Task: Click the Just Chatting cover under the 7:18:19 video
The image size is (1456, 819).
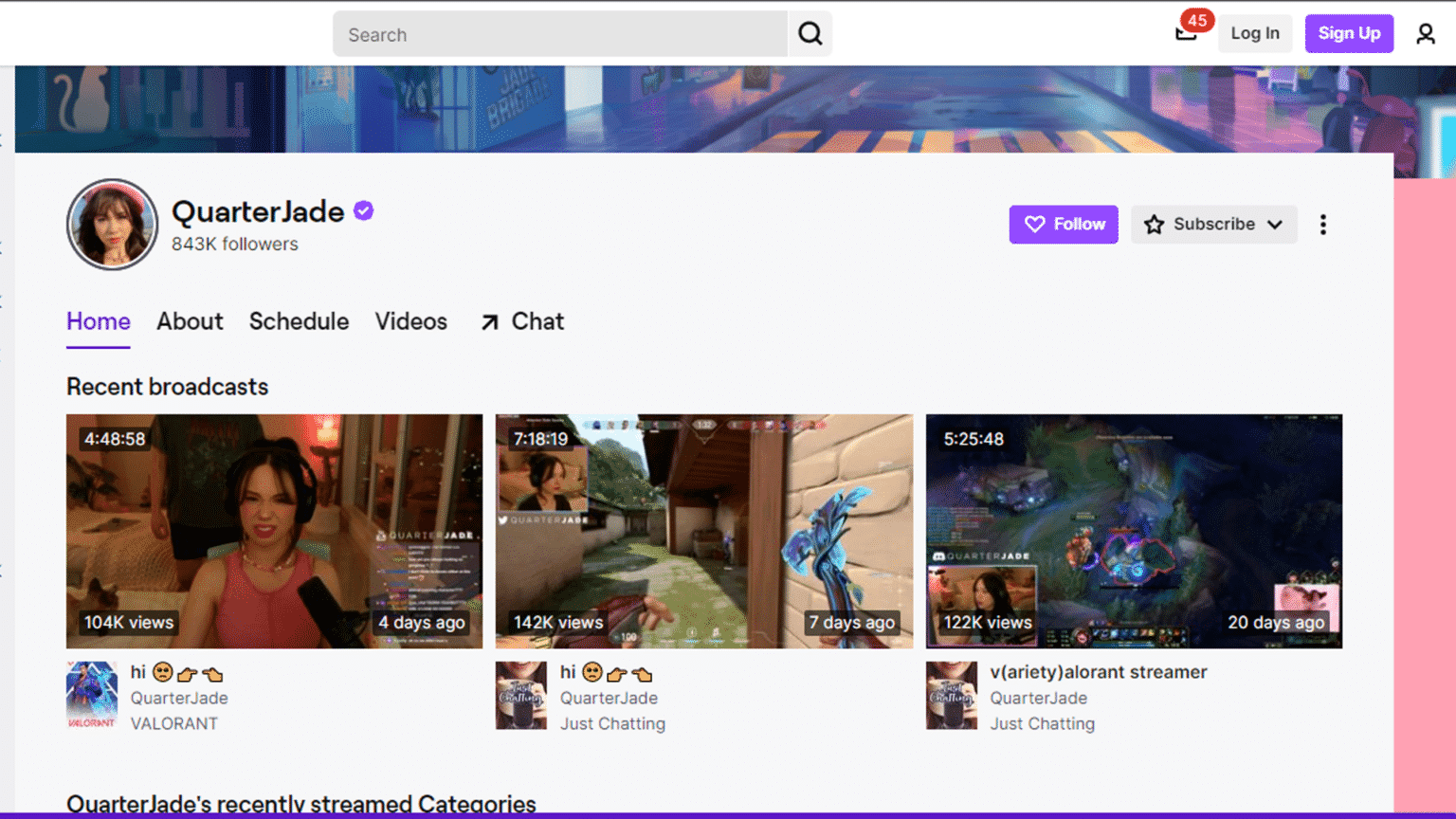Action: click(521, 695)
